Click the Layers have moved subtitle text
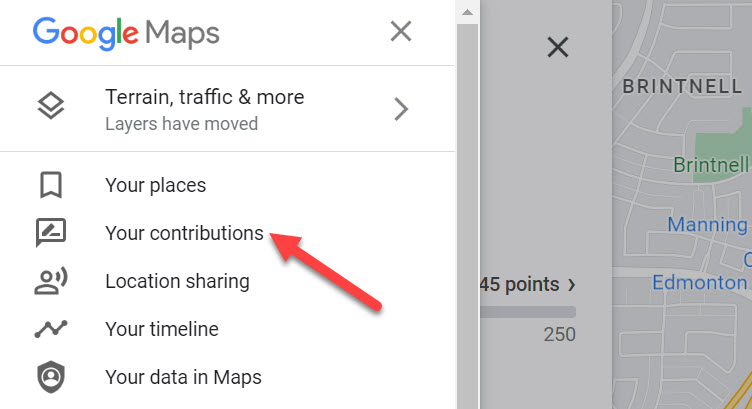This screenshot has width=752, height=409. (x=182, y=124)
